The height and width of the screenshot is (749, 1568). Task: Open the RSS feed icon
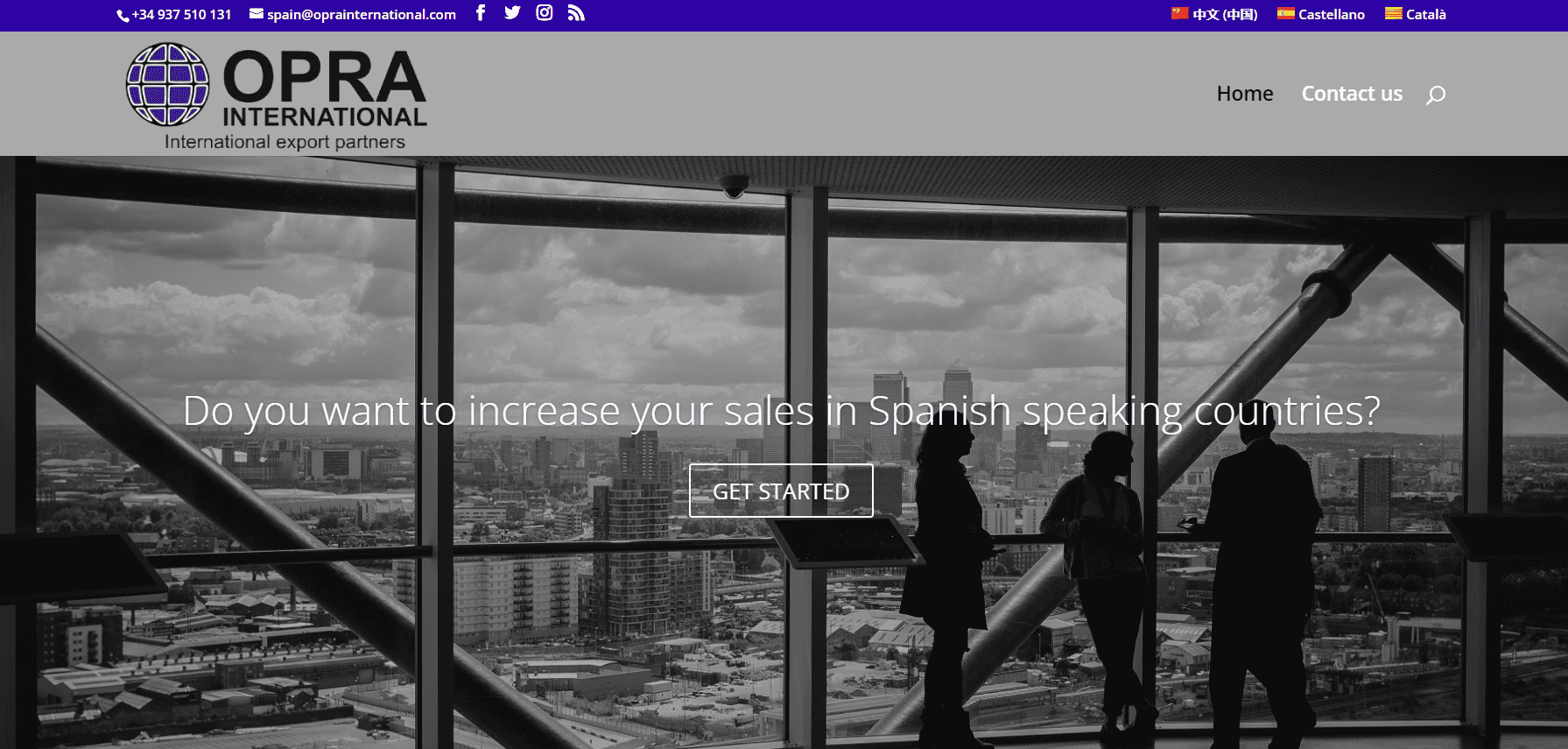coord(576,12)
